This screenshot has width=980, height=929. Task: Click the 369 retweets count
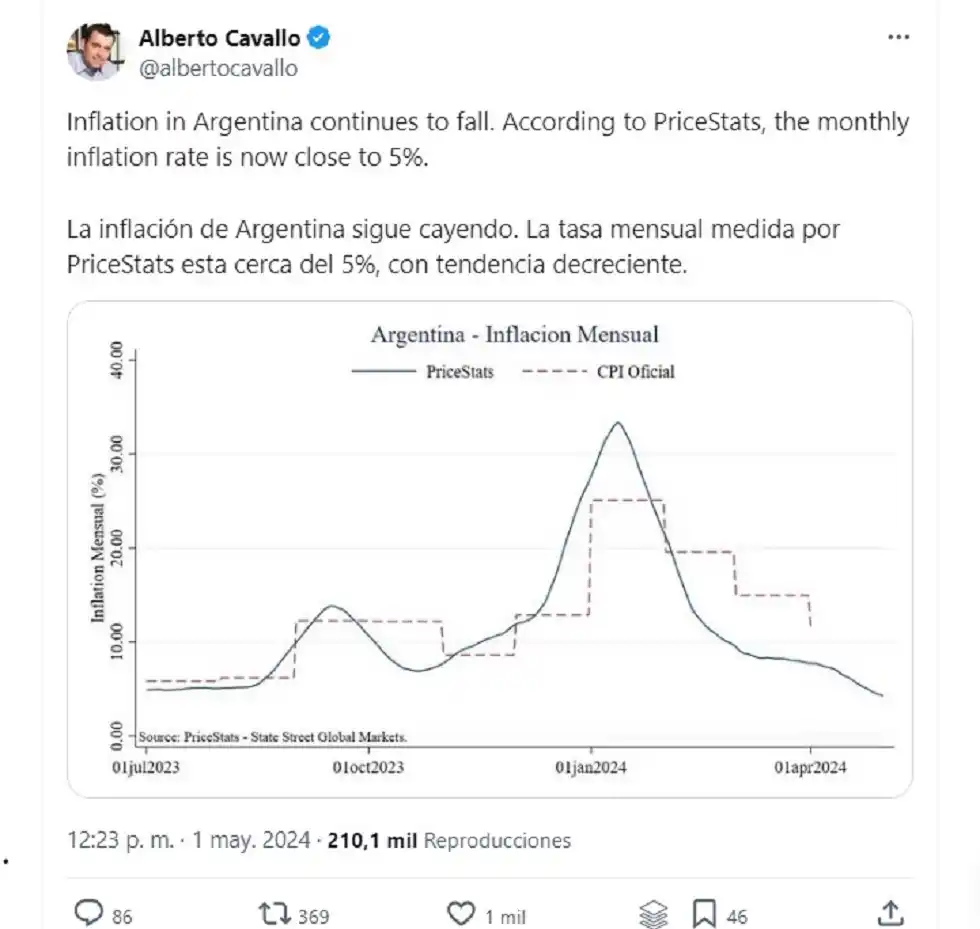click(x=312, y=915)
